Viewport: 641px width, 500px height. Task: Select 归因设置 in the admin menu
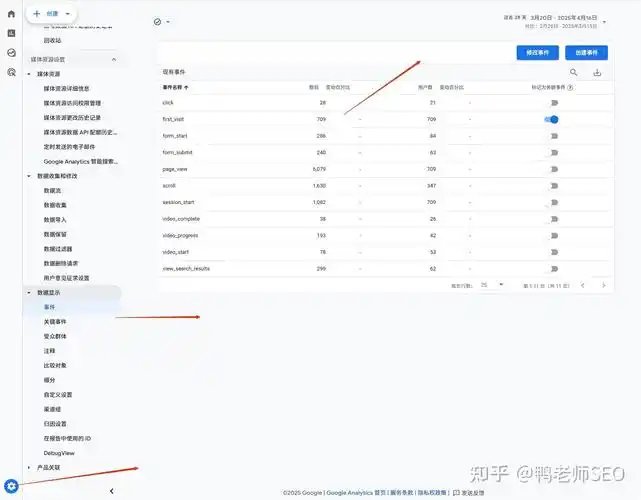tap(55, 424)
